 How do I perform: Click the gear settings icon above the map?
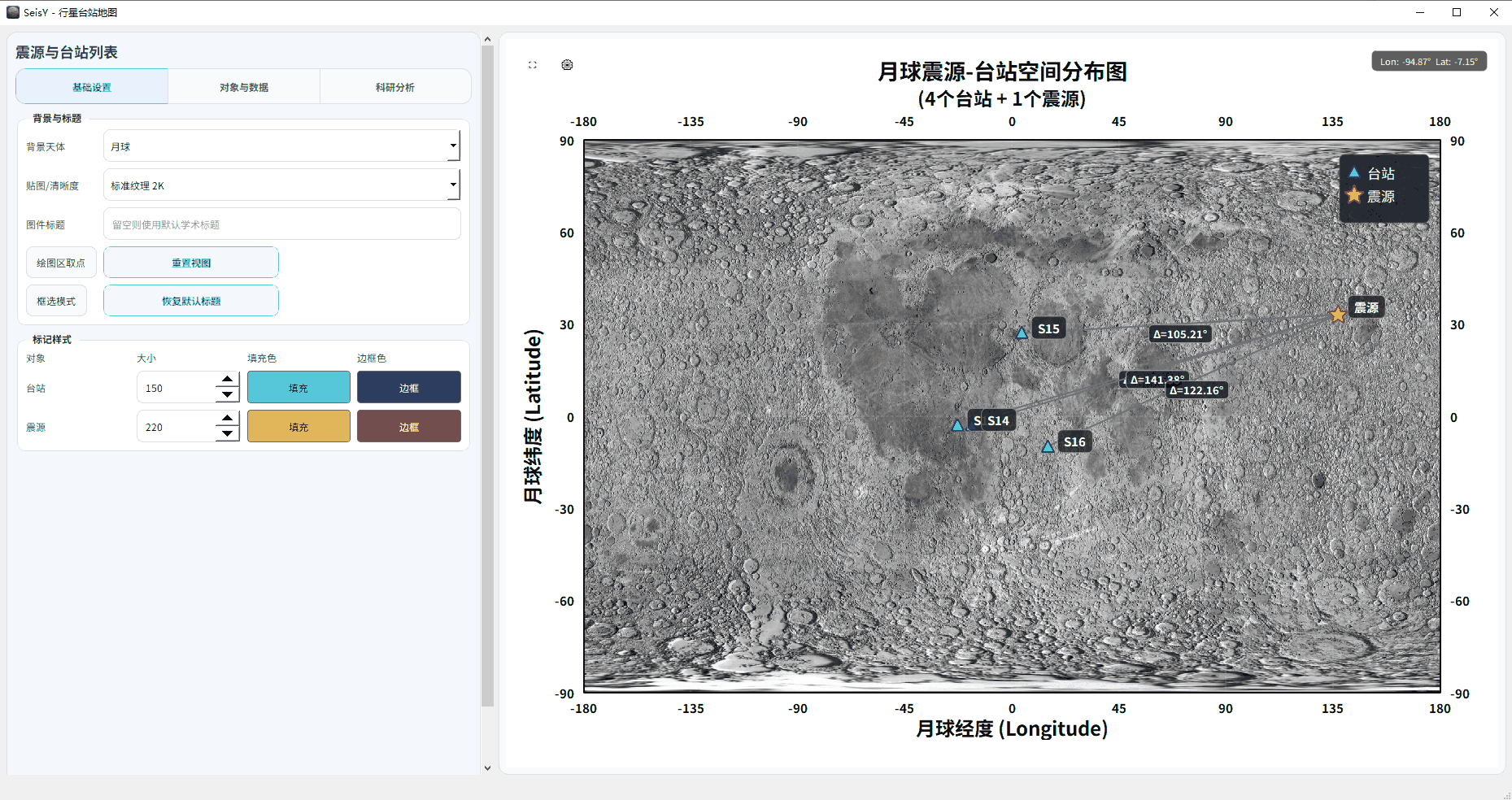click(567, 65)
